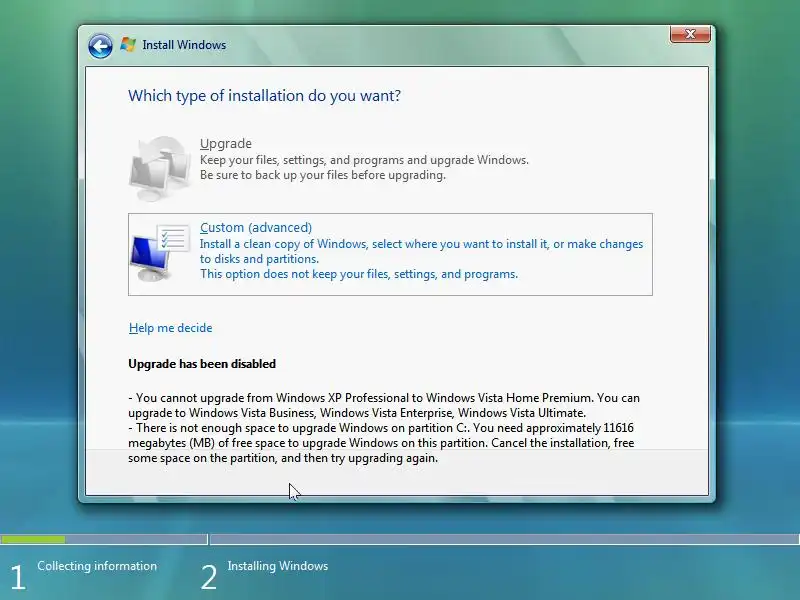The height and width of the screenshot is (600, 800).
Task: Click the 'Install Windows' title text
Action: (x=184, y=45)
